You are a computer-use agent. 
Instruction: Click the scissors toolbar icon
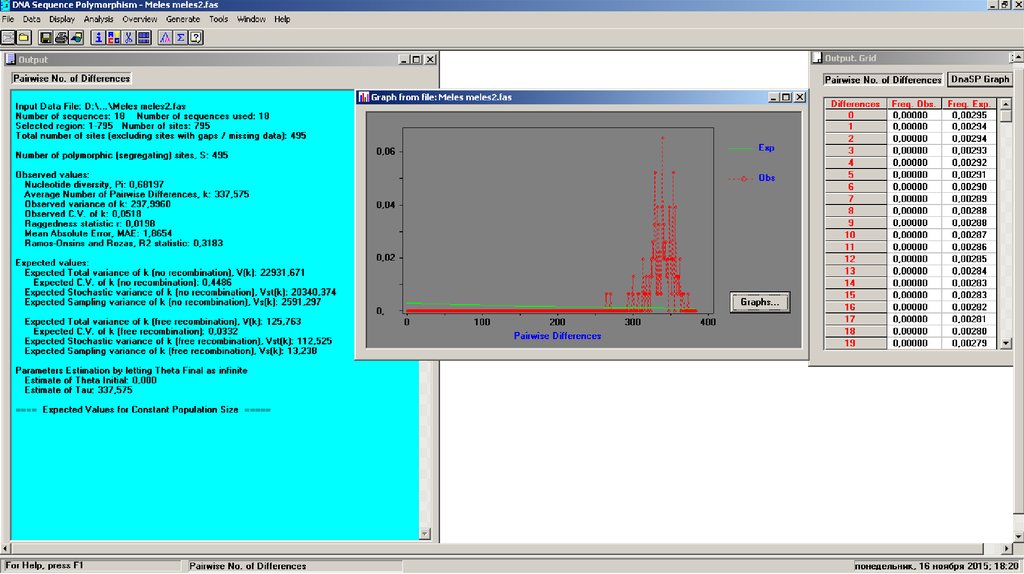coord(129,38)
